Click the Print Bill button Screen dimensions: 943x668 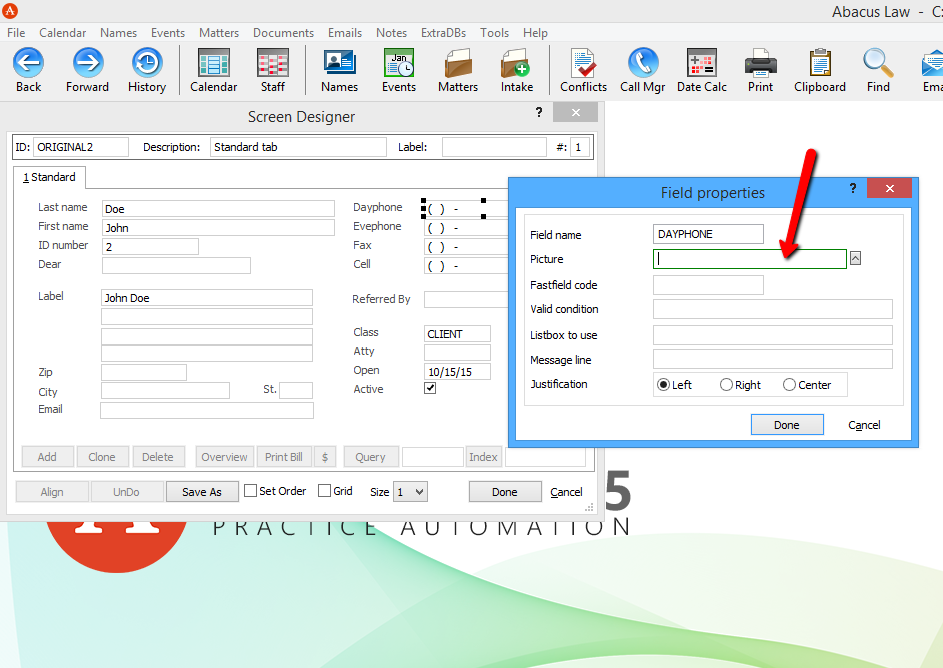click(x=284, y=457)
